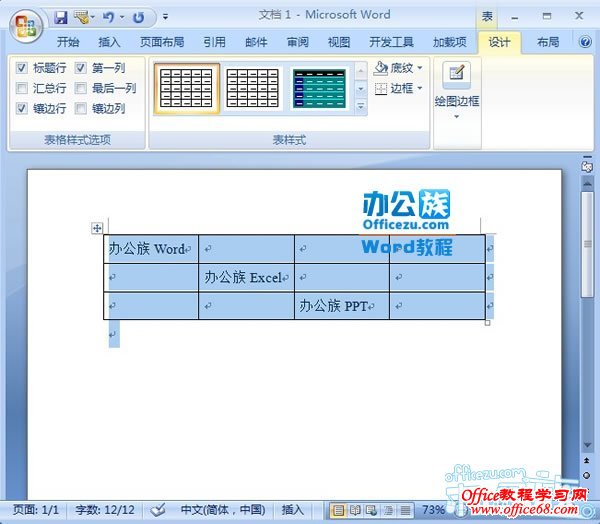This screenshot has height=524, width=600.
Task: Click the 中文(简体，中国) language indicator
Action: (223, 510)
